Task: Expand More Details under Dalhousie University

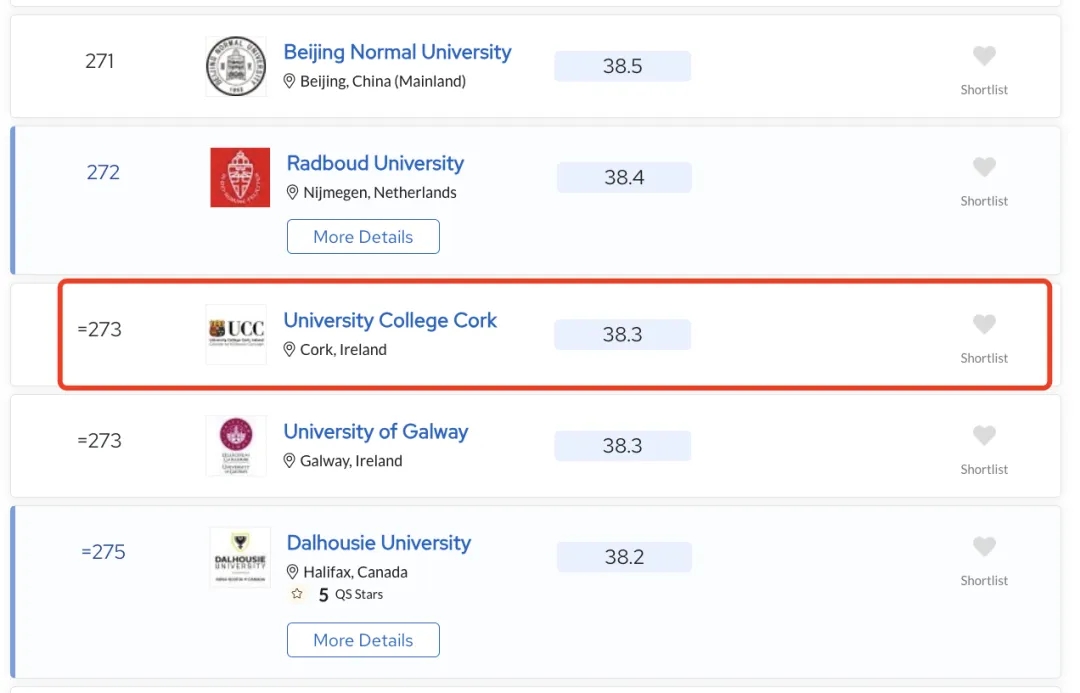Action: click(363, 640)
